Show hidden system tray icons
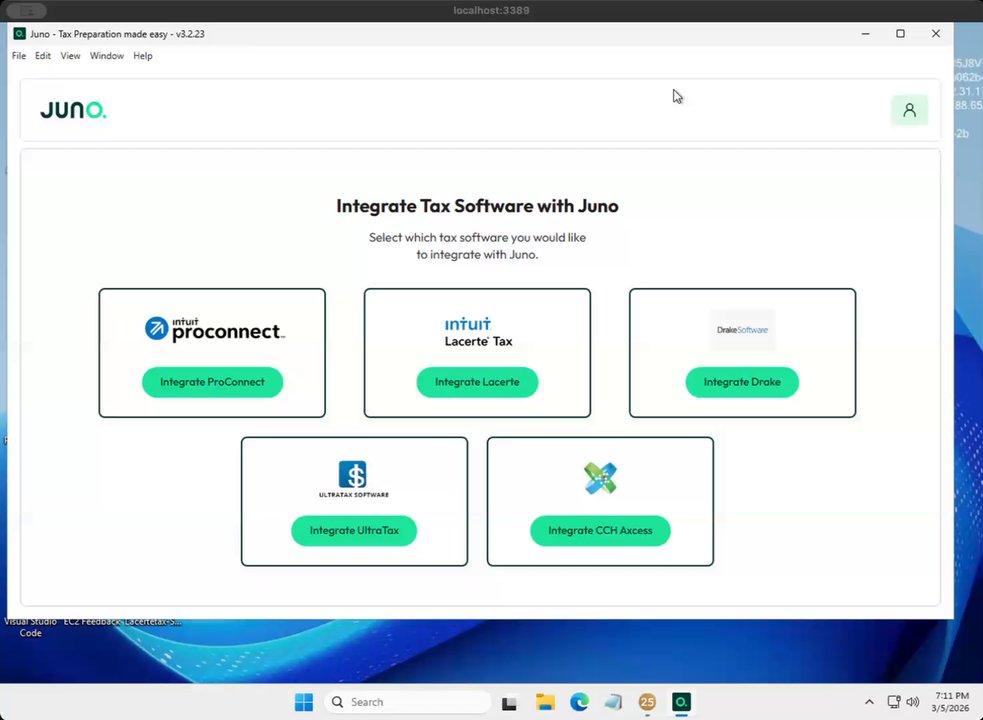Screen dimensions: 983x720 [x=869, y=702]
